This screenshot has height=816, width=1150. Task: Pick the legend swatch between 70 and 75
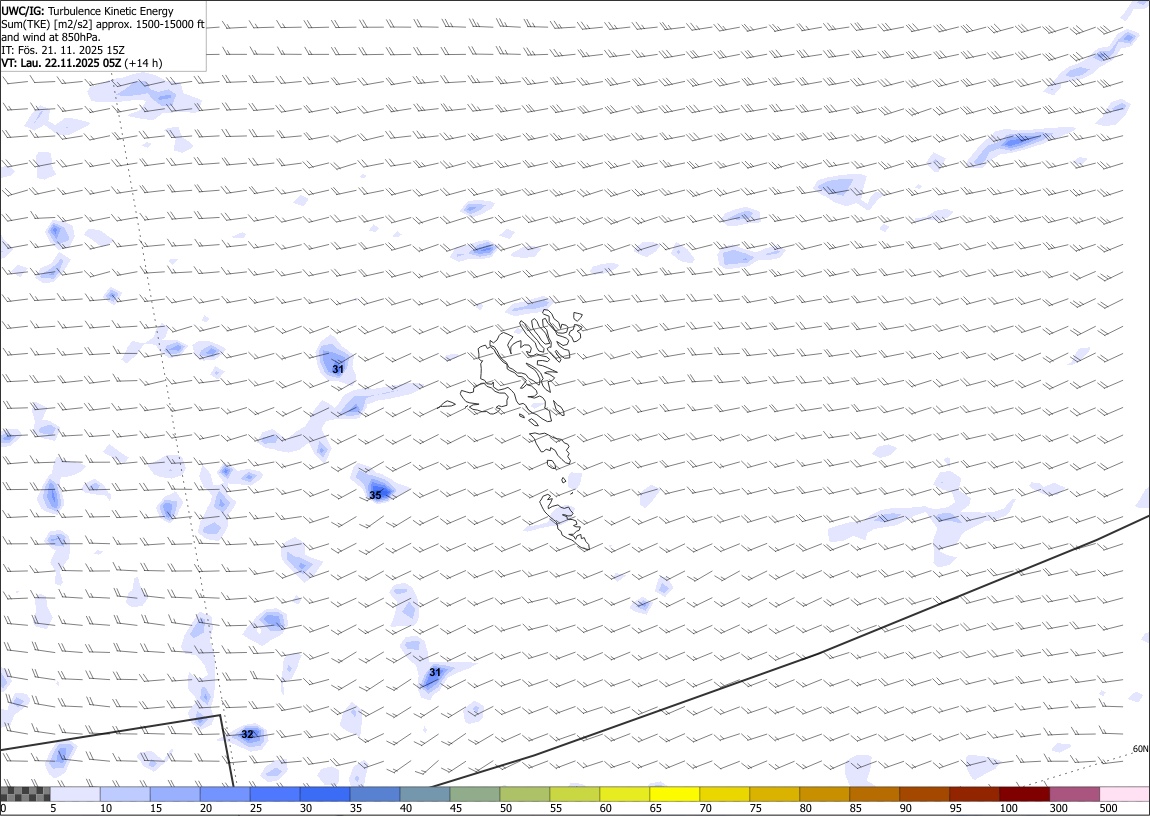(x=724, y=794)
